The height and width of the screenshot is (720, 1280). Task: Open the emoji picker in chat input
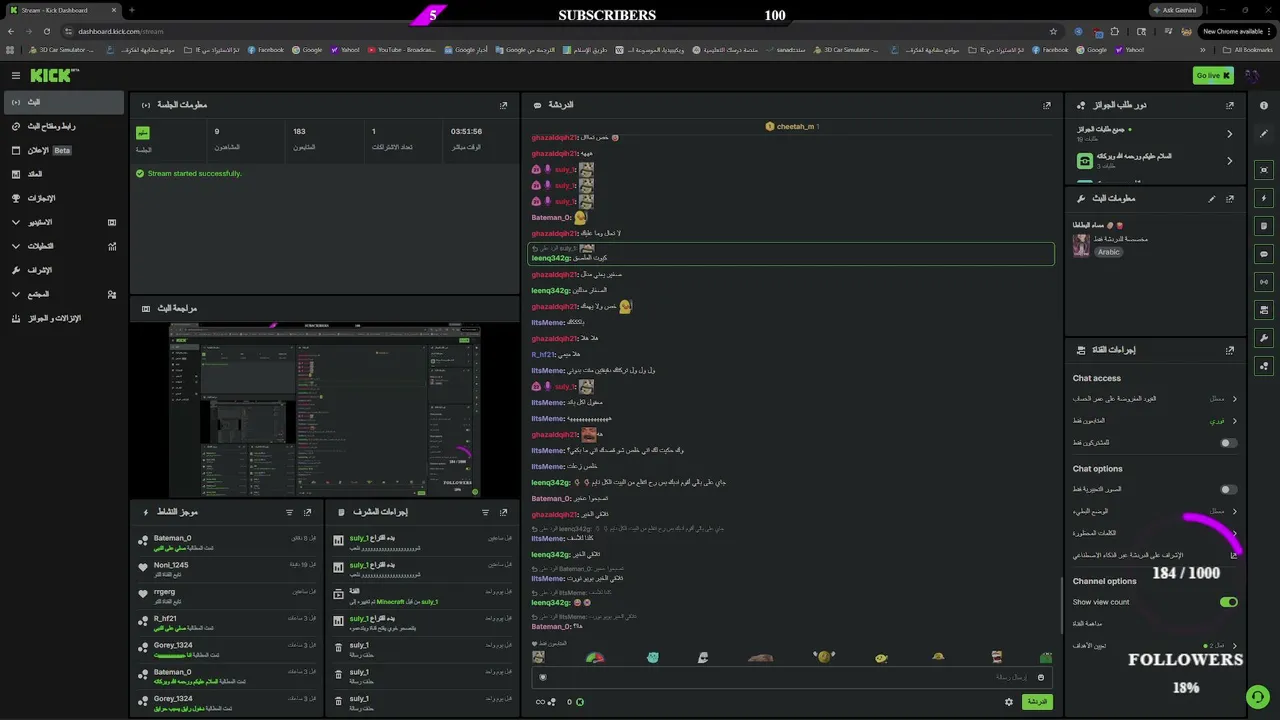[1041, 677]
